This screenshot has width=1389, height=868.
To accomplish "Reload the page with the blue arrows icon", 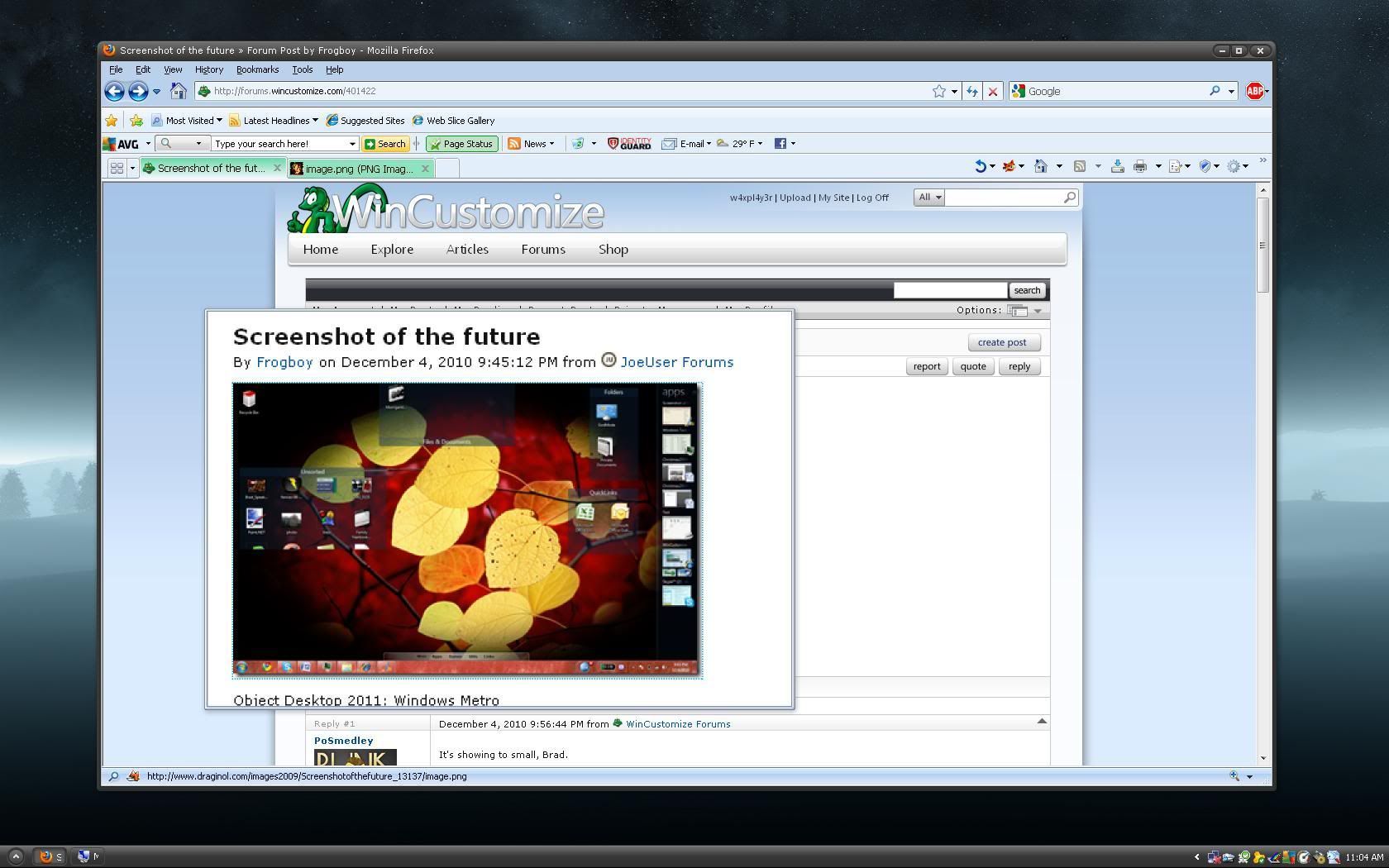I will pyautogui.click(x=972, y=92).
